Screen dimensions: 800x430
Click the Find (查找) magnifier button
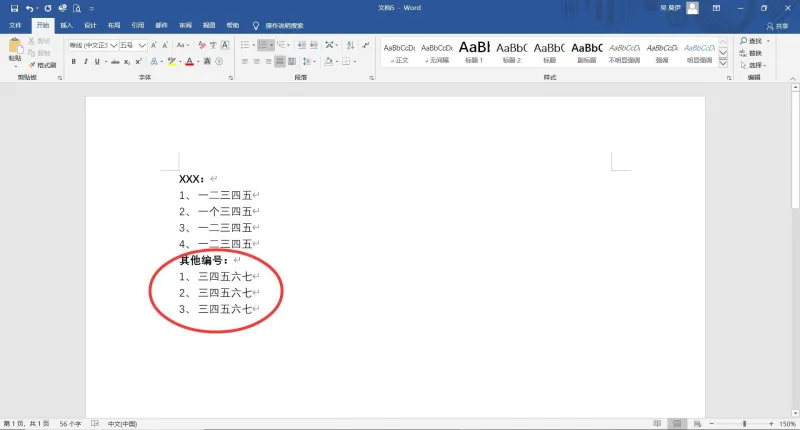point(751,41)
